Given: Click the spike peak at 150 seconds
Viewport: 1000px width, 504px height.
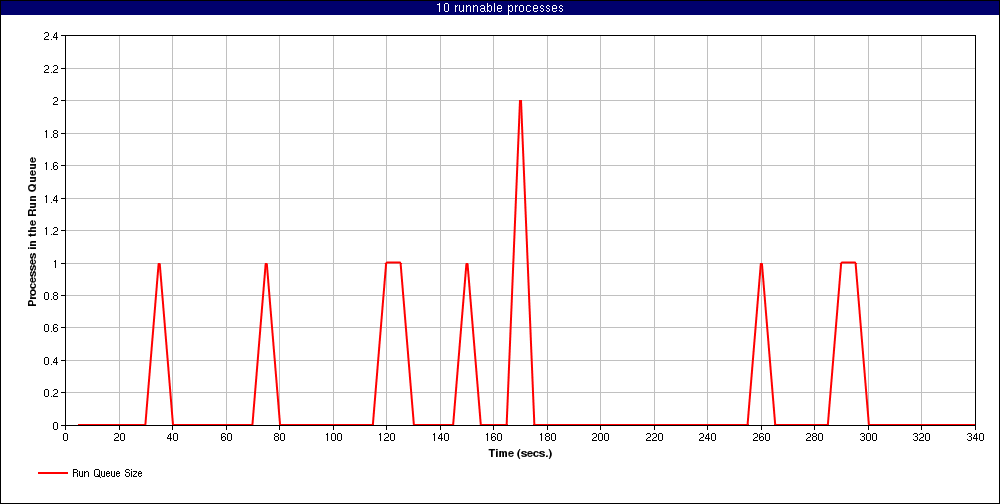Looking at the screenshot, I should click(467, 263).
